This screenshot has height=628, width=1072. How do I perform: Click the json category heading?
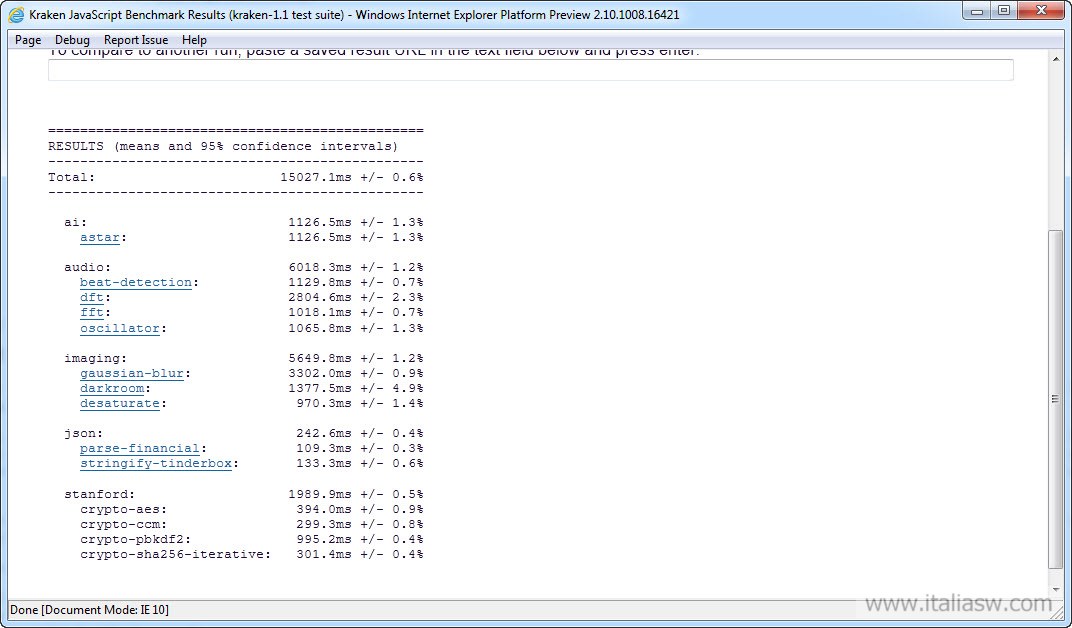coord(83,433)
